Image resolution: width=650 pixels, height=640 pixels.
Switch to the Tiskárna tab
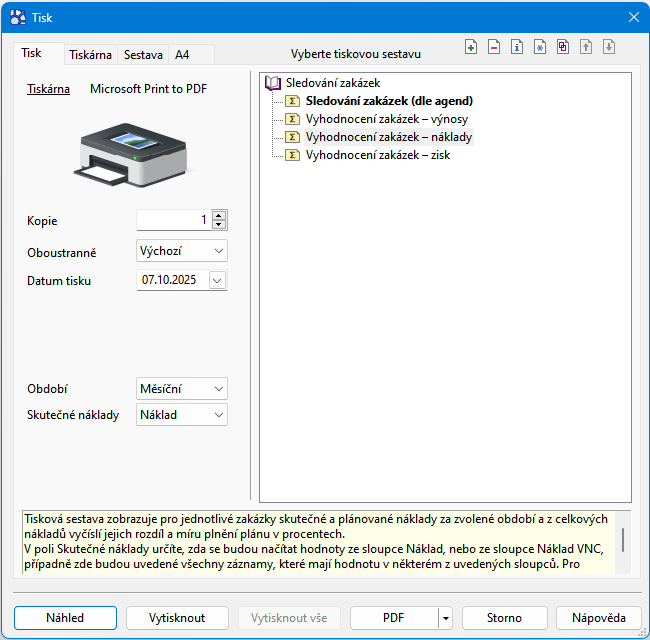(90, 55)
